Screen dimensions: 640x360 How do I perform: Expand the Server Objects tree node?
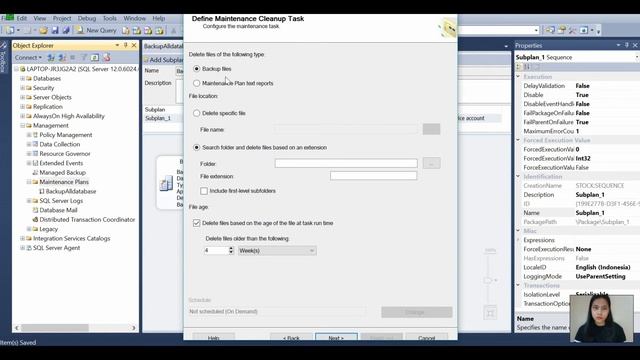22,97
